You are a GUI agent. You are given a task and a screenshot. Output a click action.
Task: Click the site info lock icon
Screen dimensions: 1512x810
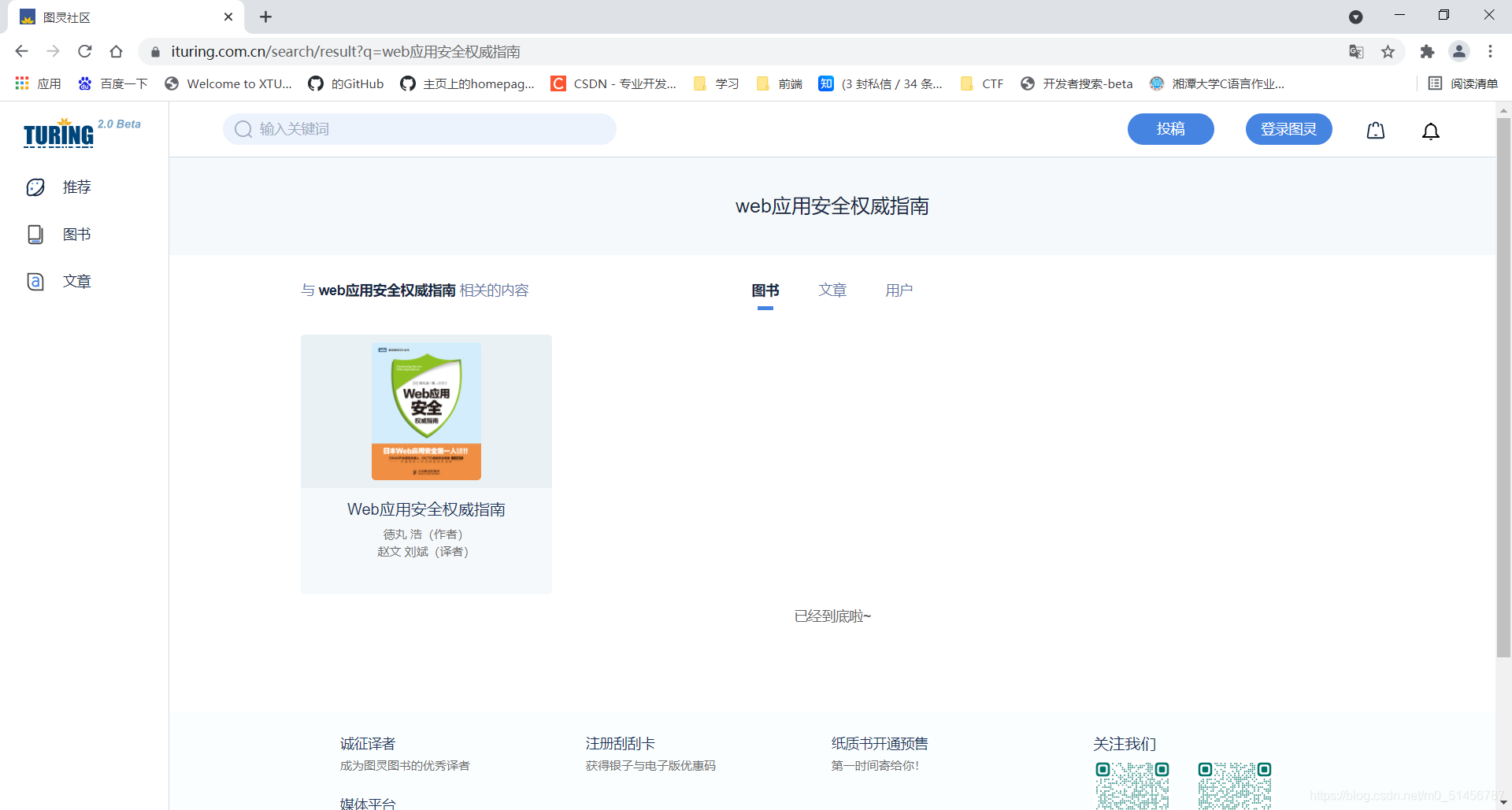click(x=155, y=52)
